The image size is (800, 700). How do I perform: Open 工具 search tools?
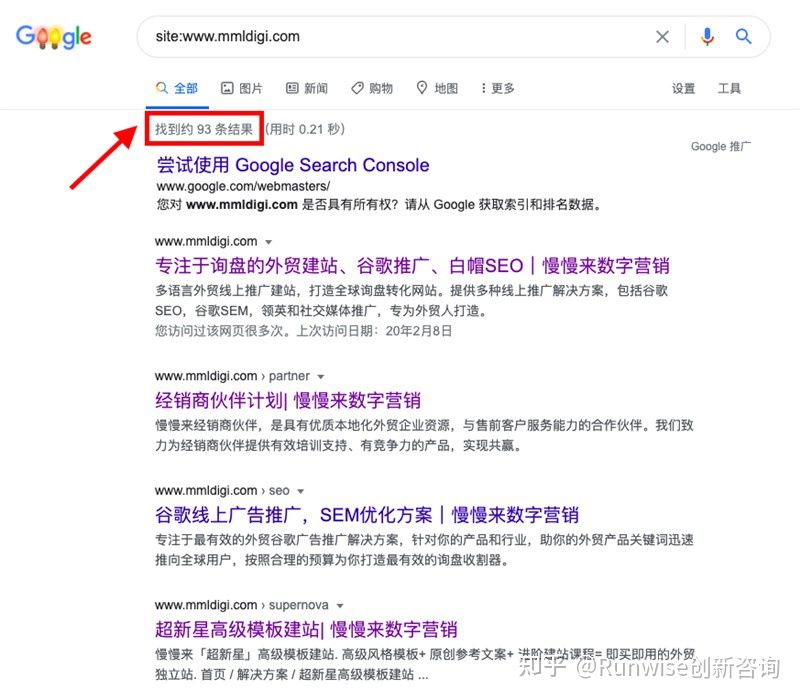click(x=729, y=88)
